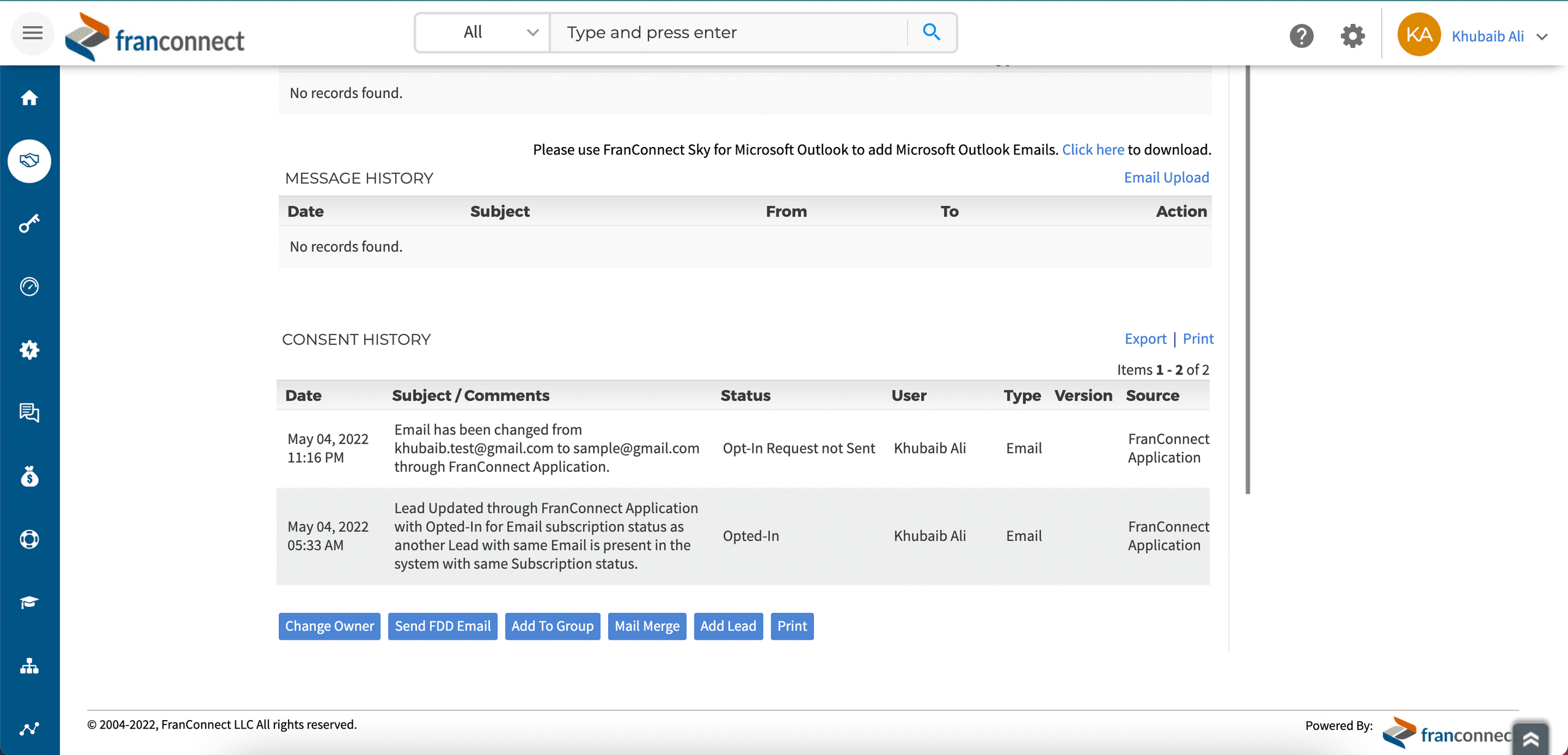Click the Khubaib Ali username in header

(1488, 36)
